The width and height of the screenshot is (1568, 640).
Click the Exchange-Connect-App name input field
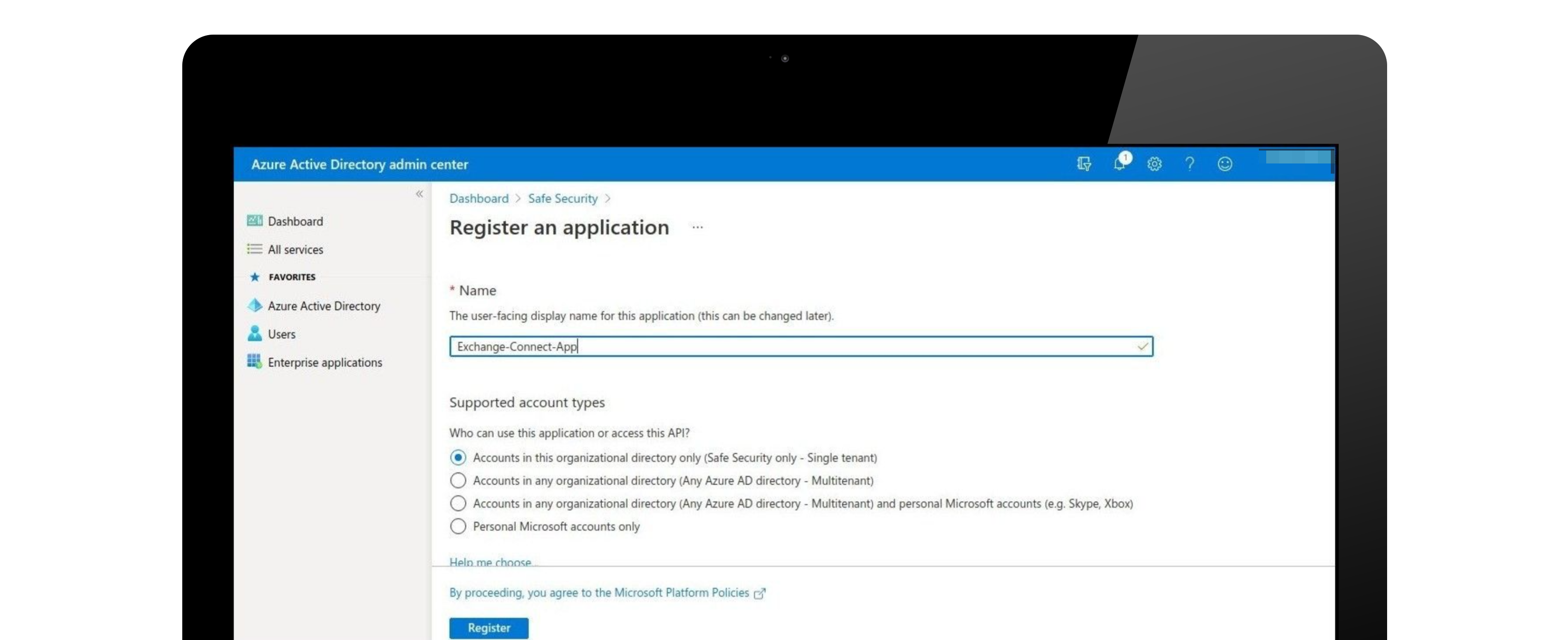[800, 346]
